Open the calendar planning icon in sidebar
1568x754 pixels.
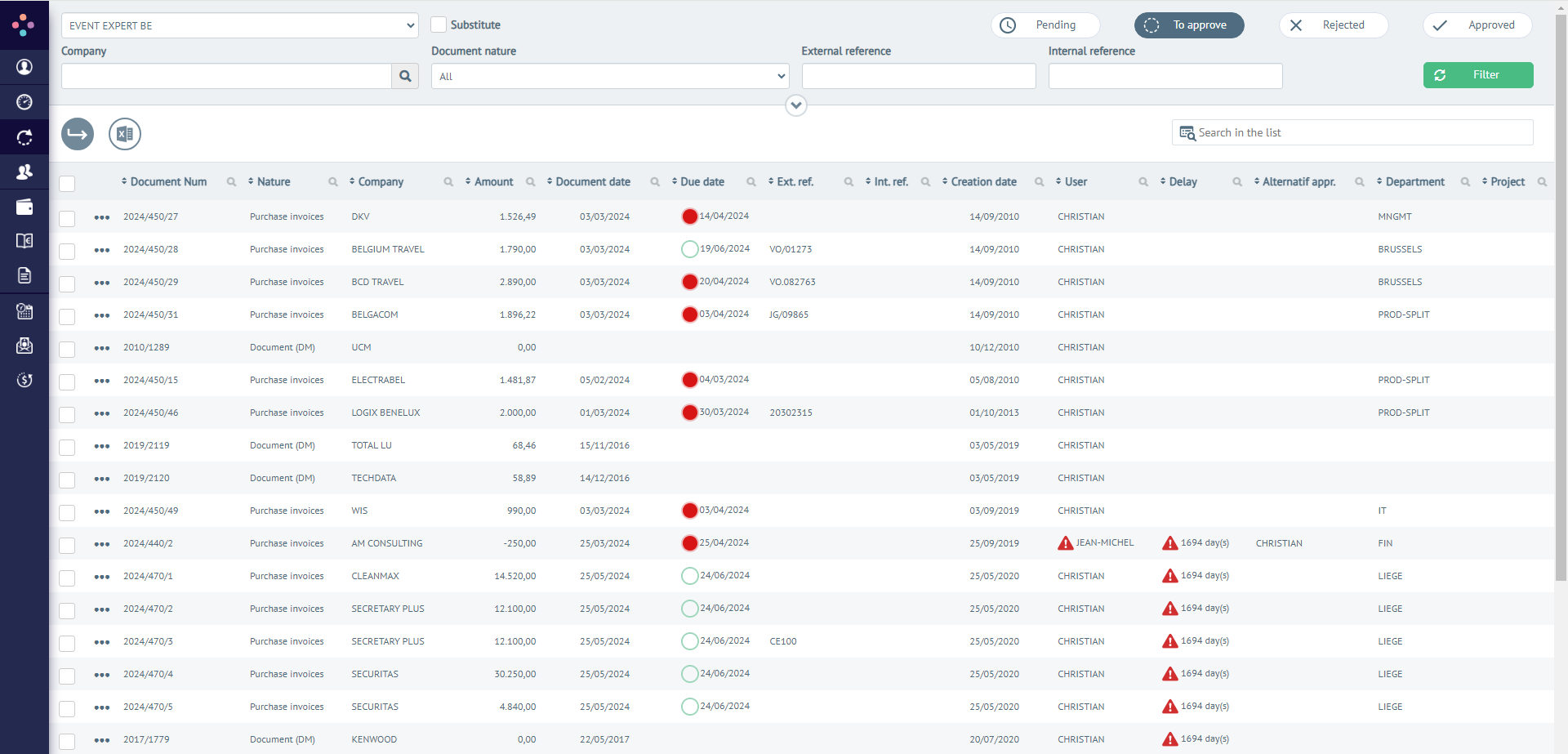(24, 310)
